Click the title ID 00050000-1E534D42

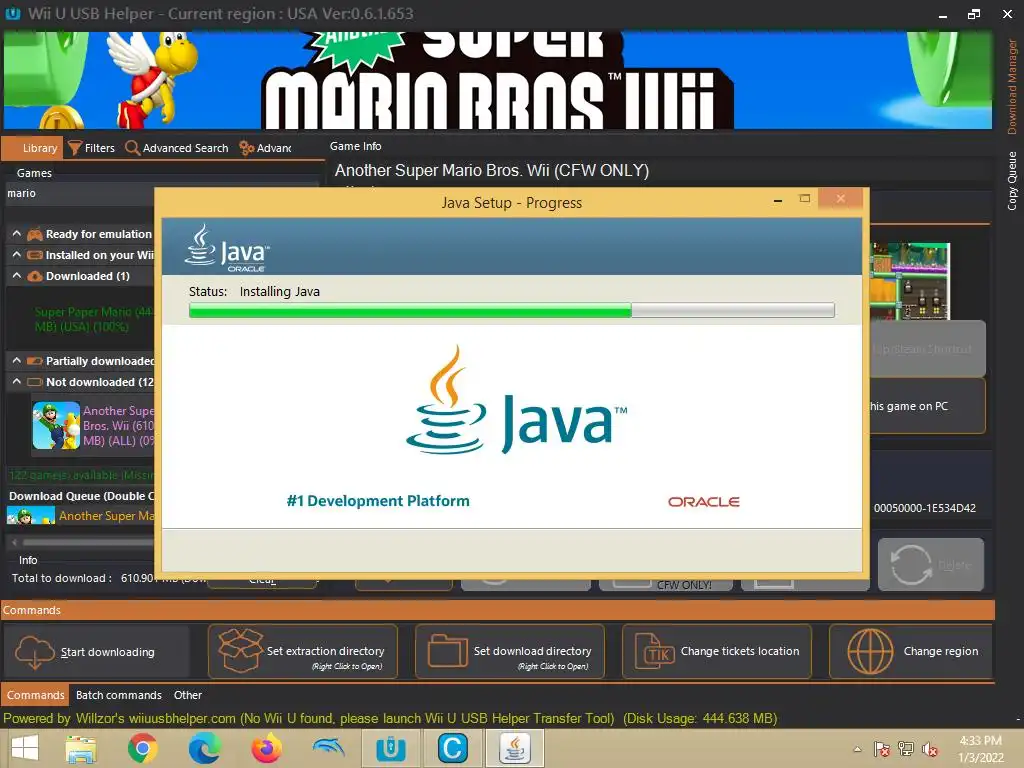pos(925,508)
